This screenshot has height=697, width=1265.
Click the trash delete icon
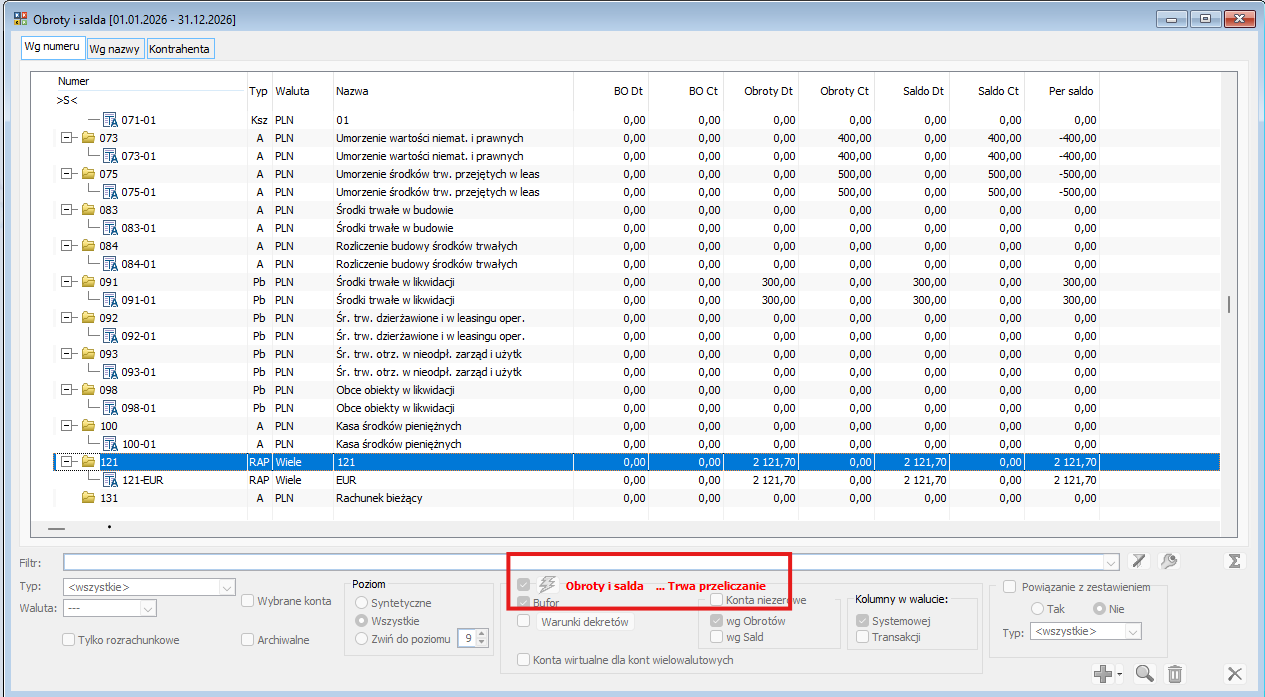[1176, 674]
